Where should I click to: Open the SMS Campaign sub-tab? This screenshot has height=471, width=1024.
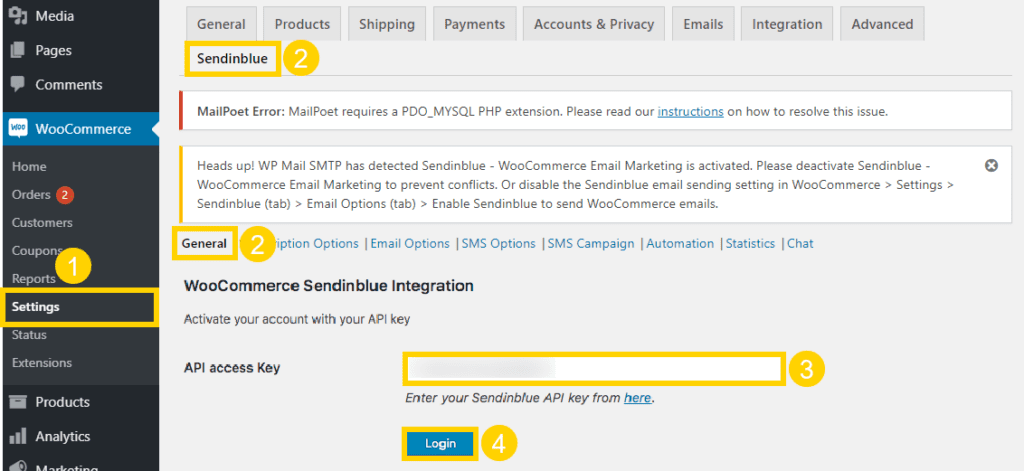click(591, 244)
